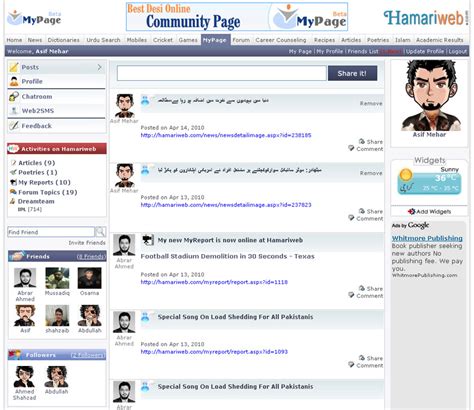Click the Chatroom icon in sidebar
The height and width of the screenshot is (410, 474).
click(x=14, y=96)
